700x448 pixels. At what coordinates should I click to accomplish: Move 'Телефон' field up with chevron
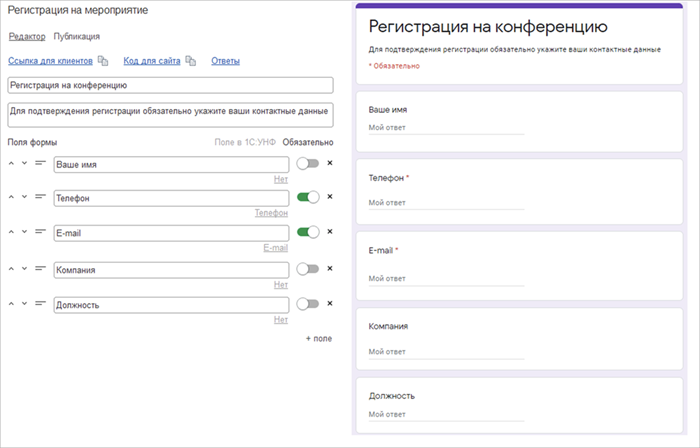(12, 196)
